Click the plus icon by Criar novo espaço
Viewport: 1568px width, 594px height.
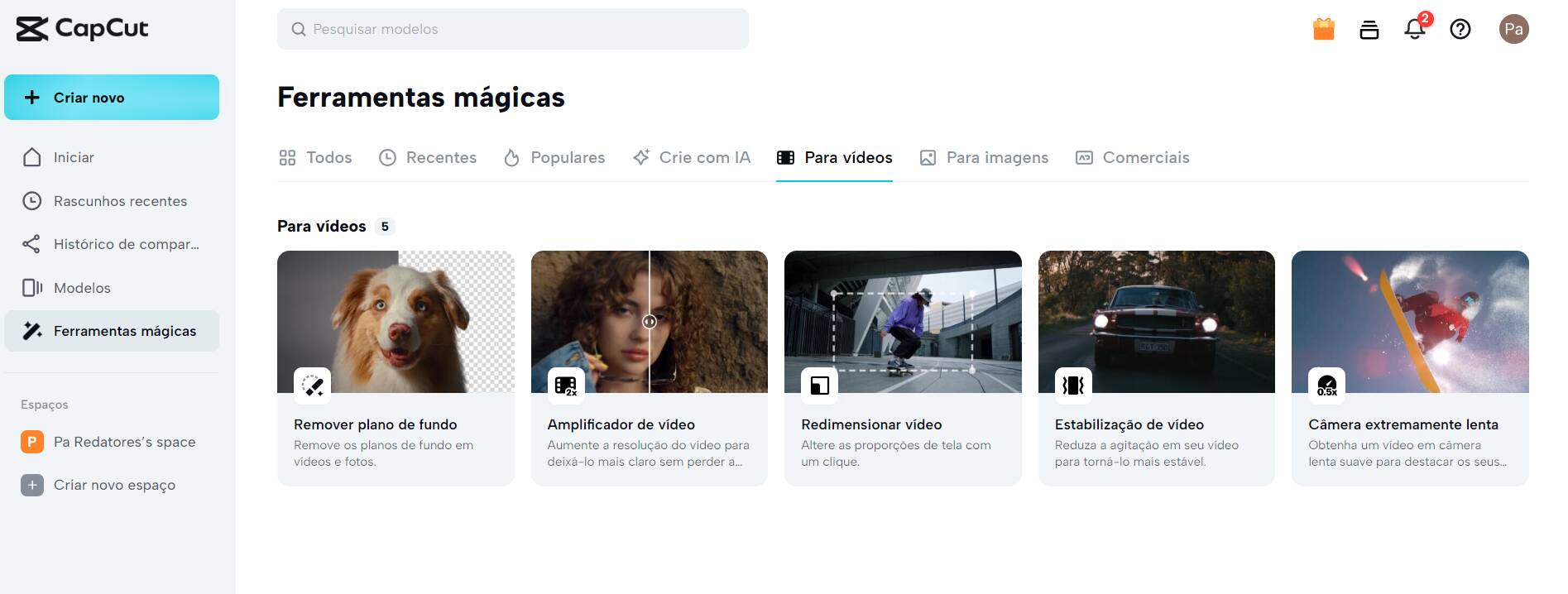tap(32, 485)
